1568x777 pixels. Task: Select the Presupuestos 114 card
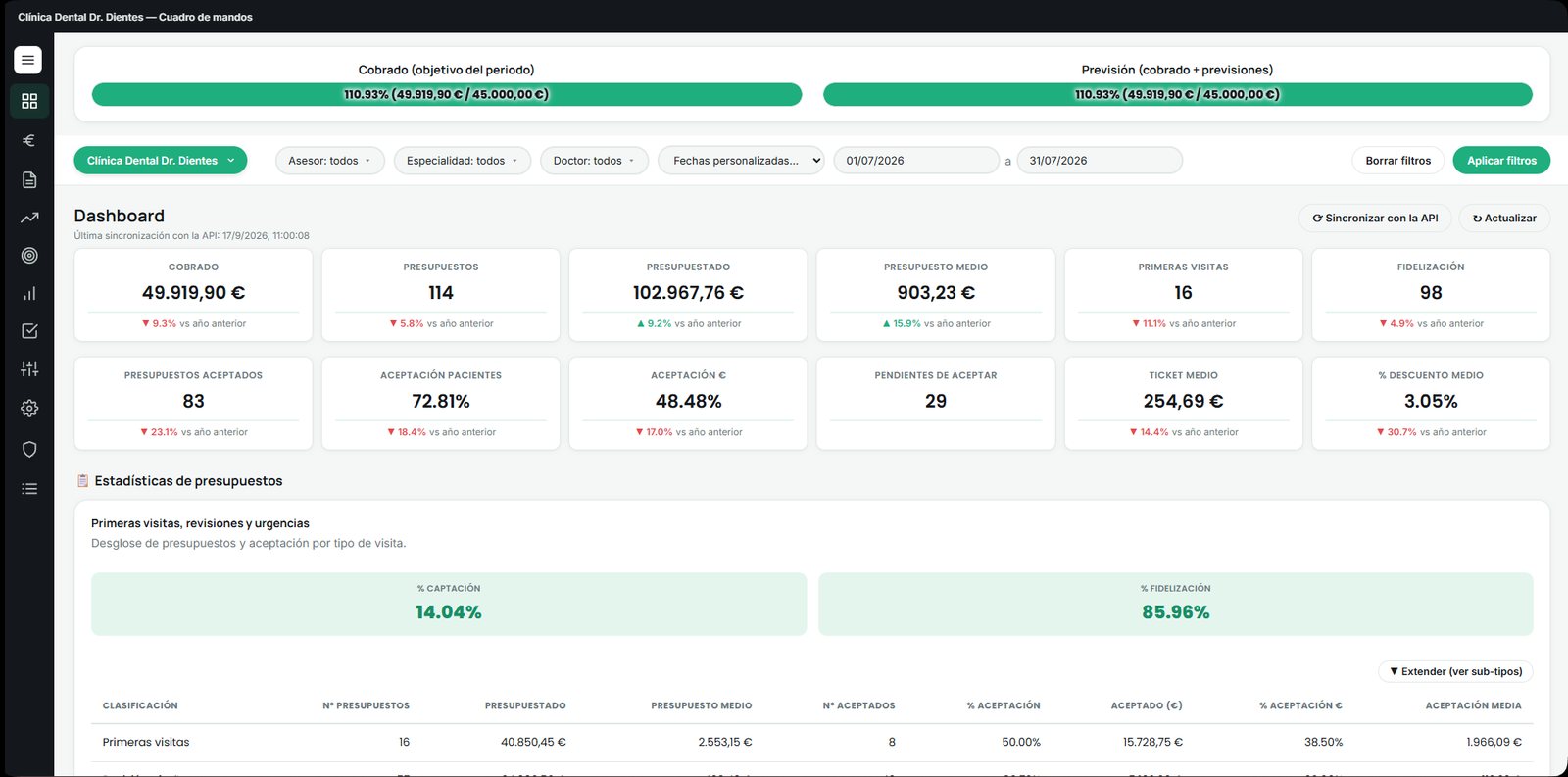441,295
